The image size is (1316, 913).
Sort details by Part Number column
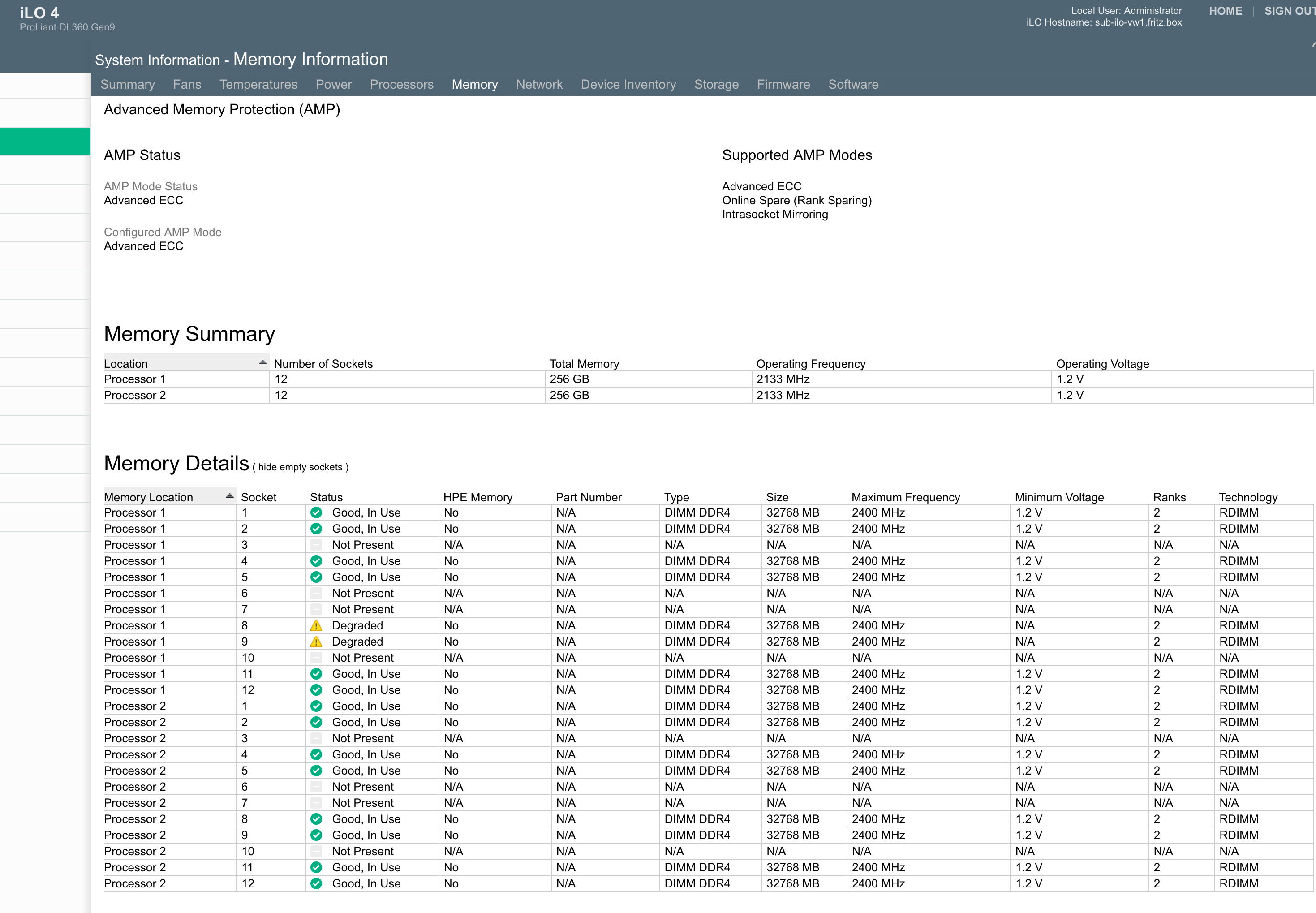(589, 497)
